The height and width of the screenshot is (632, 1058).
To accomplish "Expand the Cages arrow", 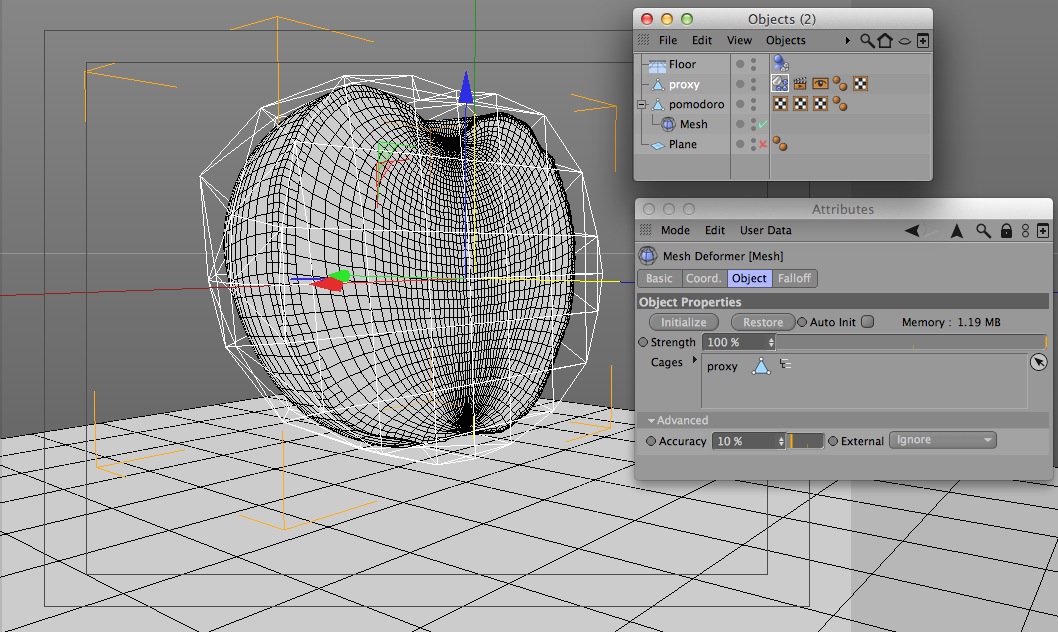I will point(694,360).
